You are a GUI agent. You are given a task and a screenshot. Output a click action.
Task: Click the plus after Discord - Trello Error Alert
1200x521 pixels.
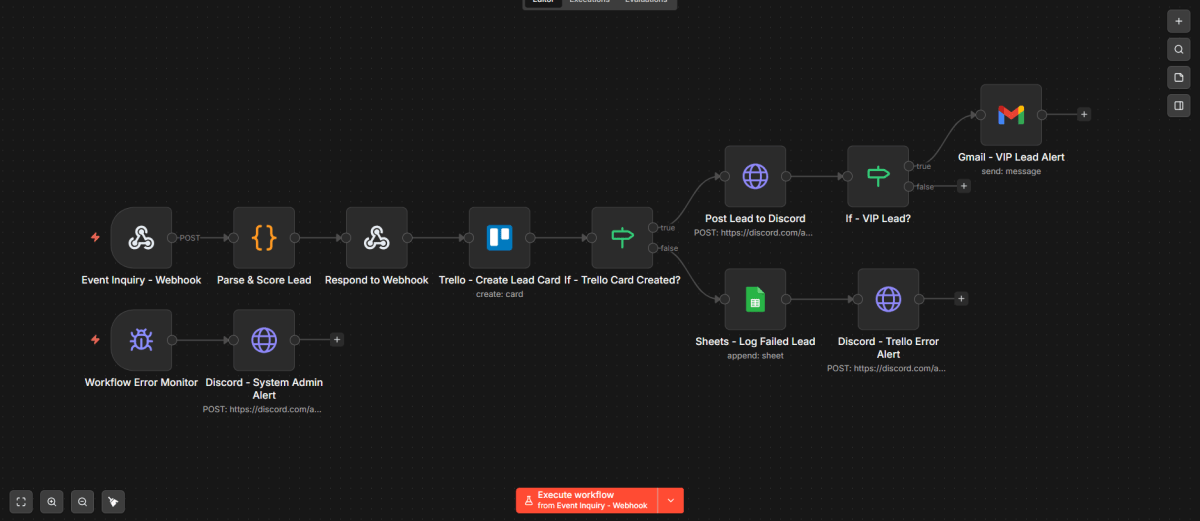click(961, 298)
